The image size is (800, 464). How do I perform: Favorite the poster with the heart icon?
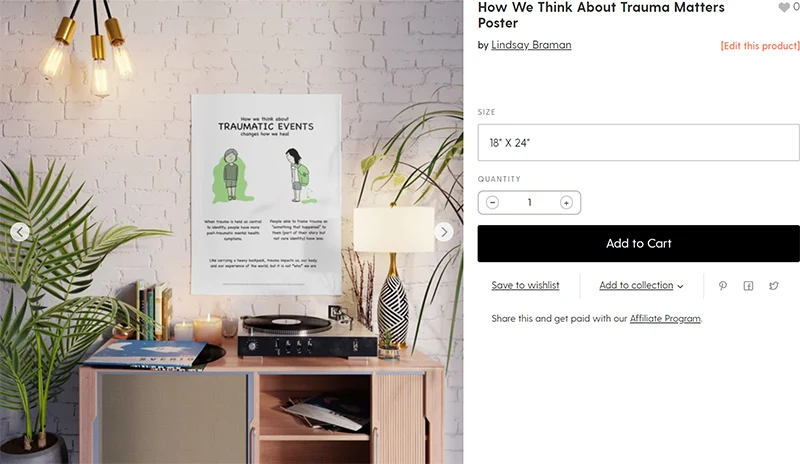coord(784,7)
